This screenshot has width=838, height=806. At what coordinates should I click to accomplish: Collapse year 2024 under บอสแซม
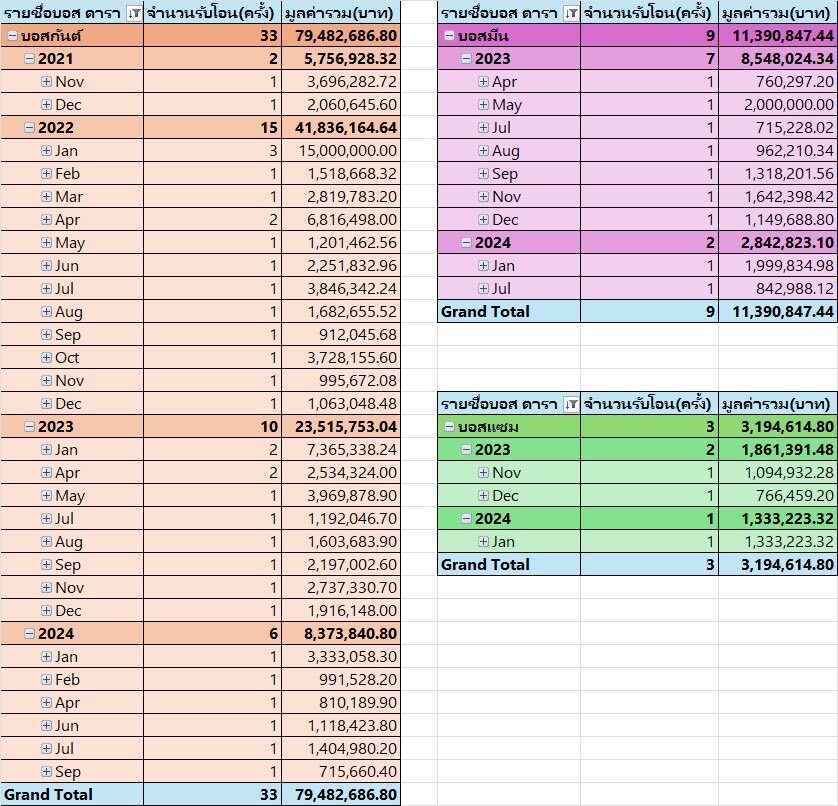(467, 518)
